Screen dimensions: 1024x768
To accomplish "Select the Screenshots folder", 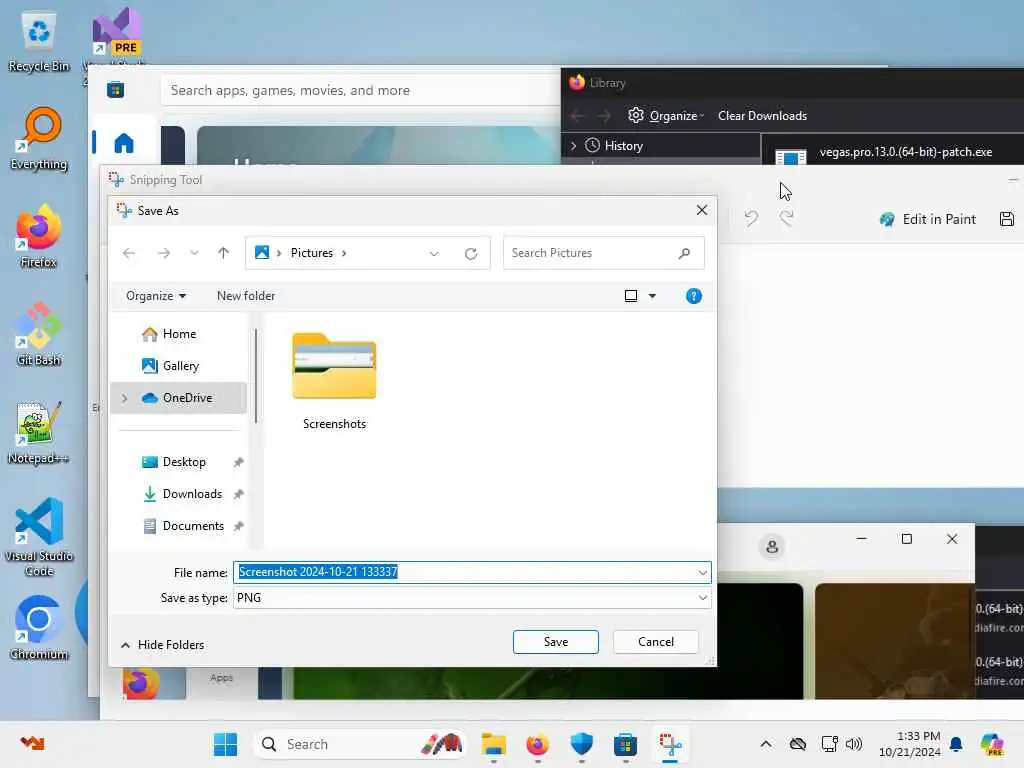I will coord(334,381).
